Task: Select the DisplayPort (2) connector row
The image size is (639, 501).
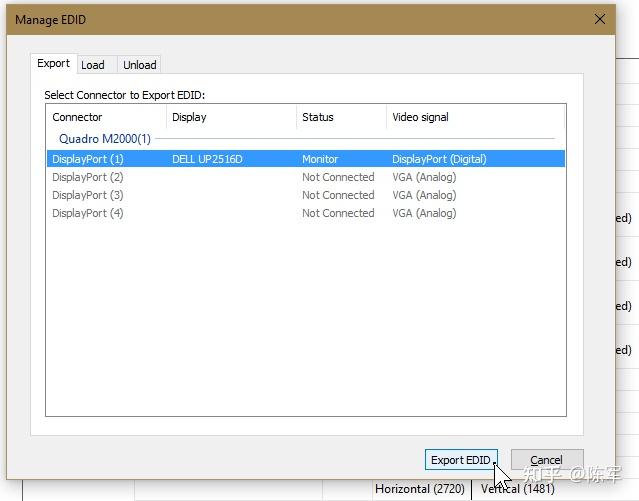Action: (306, 177)
